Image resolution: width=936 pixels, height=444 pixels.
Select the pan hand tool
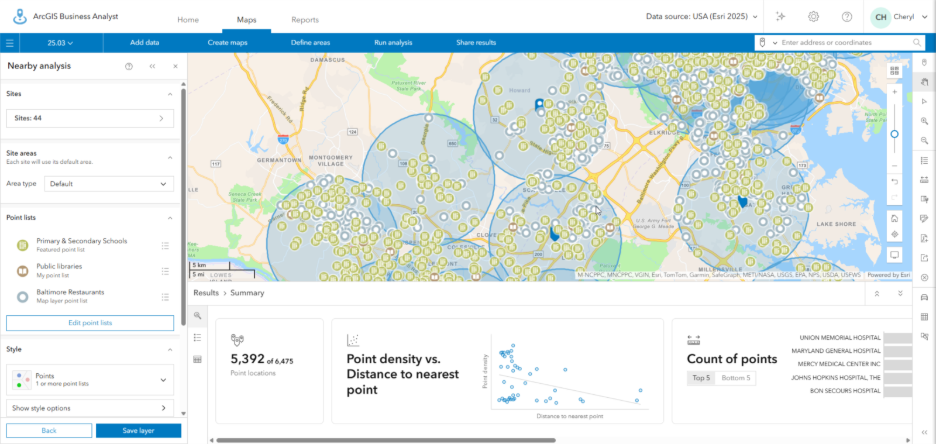tap(924, 82)
